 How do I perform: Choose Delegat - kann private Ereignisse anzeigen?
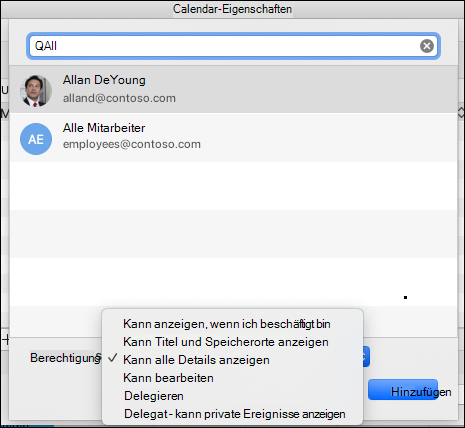[235, 414]
